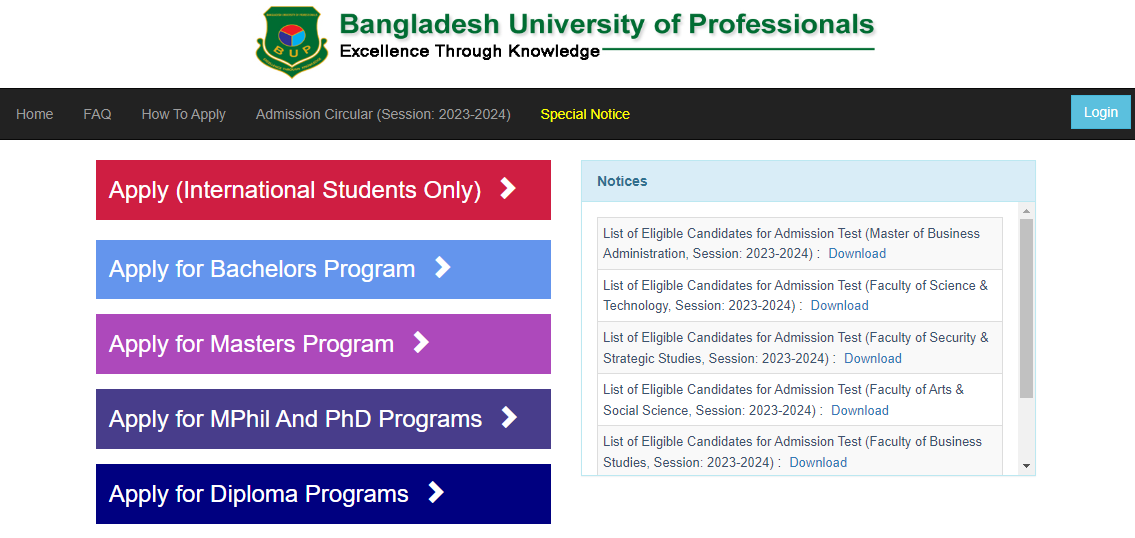Download Master of Business Administration candidate list
The image size is (1135, 538).
pos(857,253)
